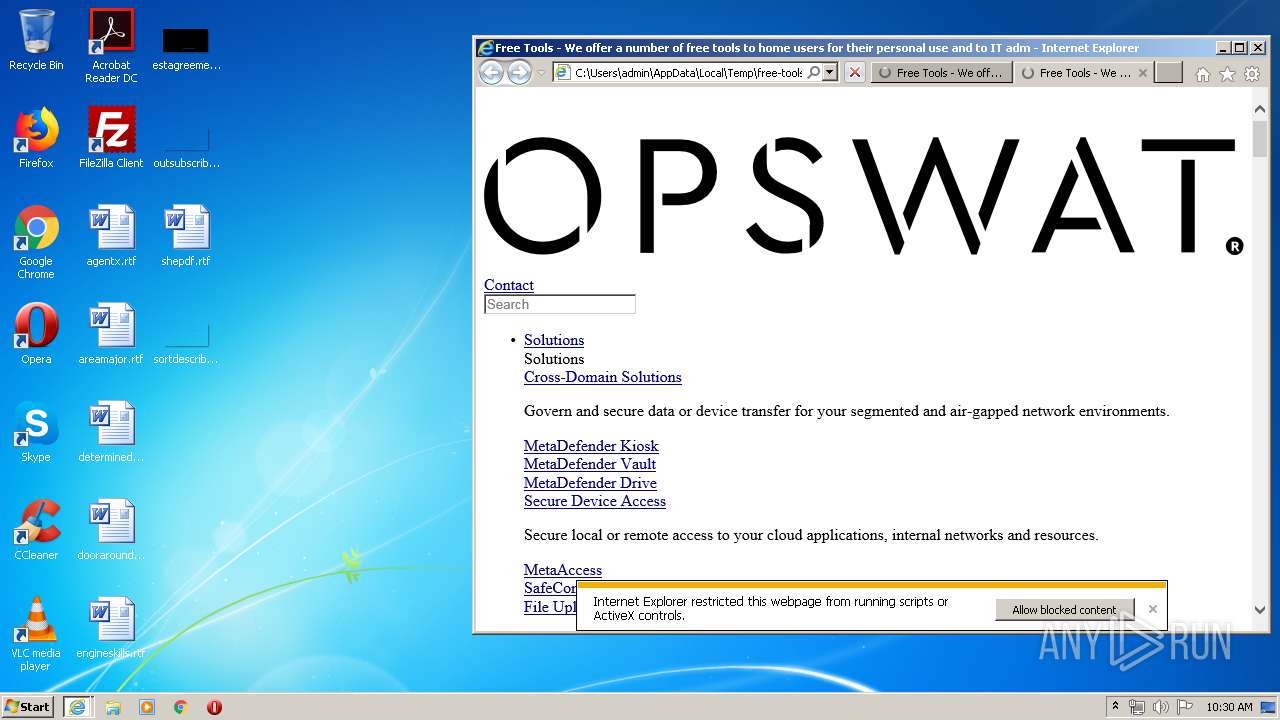Open the Contact link

509,285
